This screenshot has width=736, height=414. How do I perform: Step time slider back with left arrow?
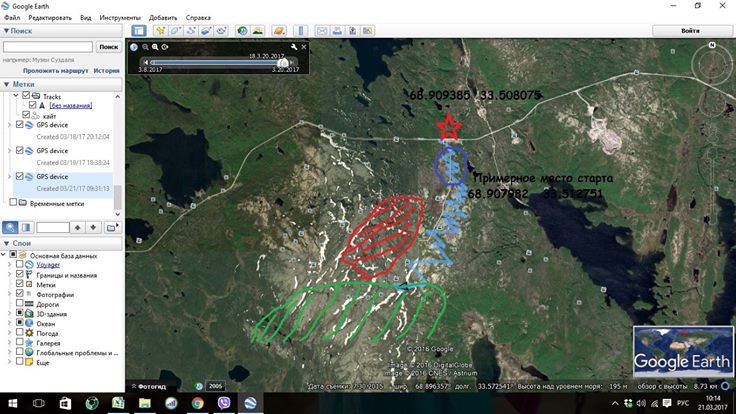click(x=146, y=62)
